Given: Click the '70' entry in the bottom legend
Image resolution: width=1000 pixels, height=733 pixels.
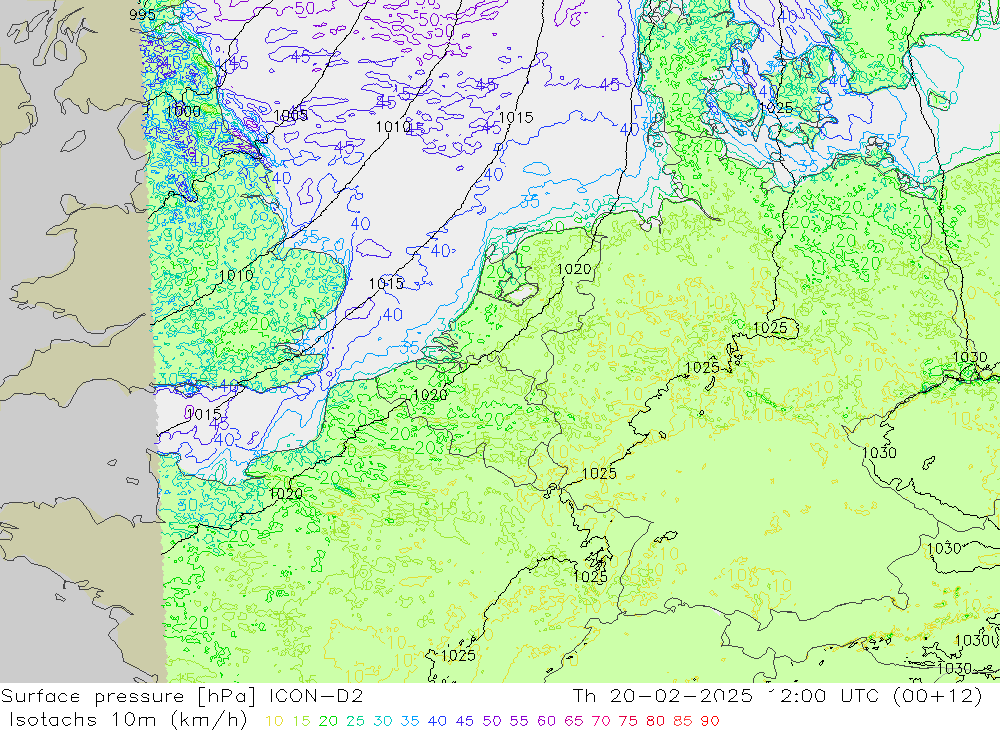Looking at the screenshot, I should pos(601,722).
